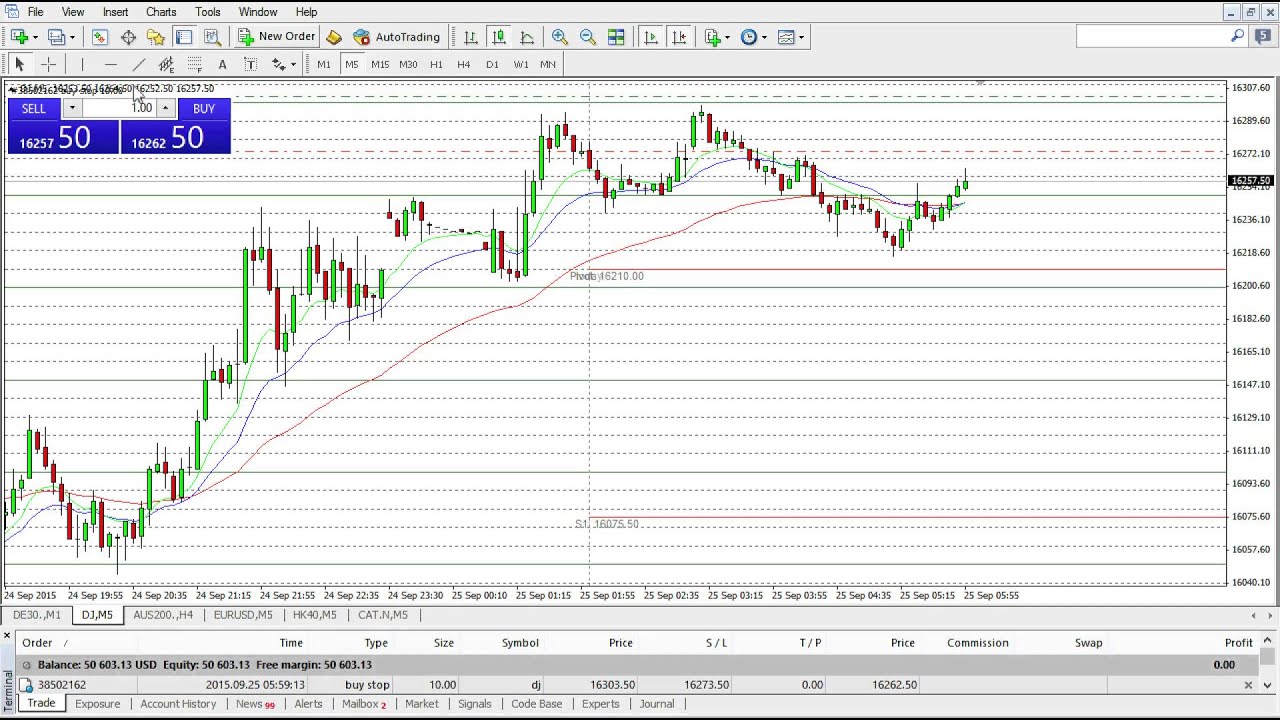Switch timeframe to D1
The height and width of the screenshot is (720, 1280).
click(x=492, y=64)
